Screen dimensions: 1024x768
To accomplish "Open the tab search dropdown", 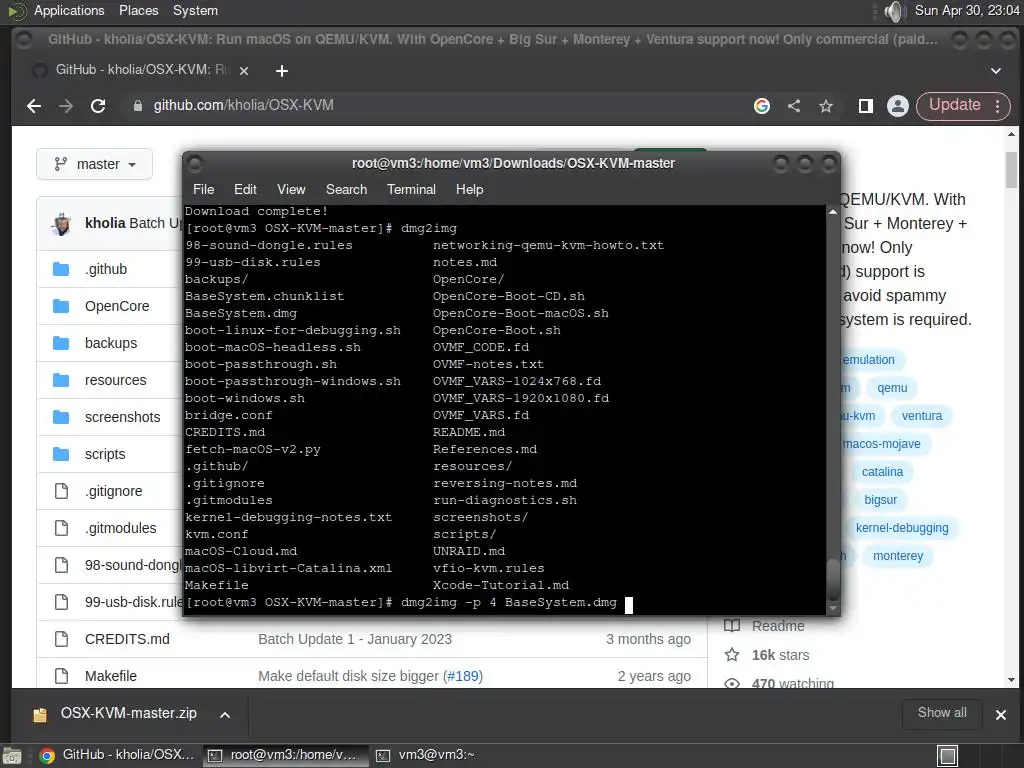I will point(996,71).
